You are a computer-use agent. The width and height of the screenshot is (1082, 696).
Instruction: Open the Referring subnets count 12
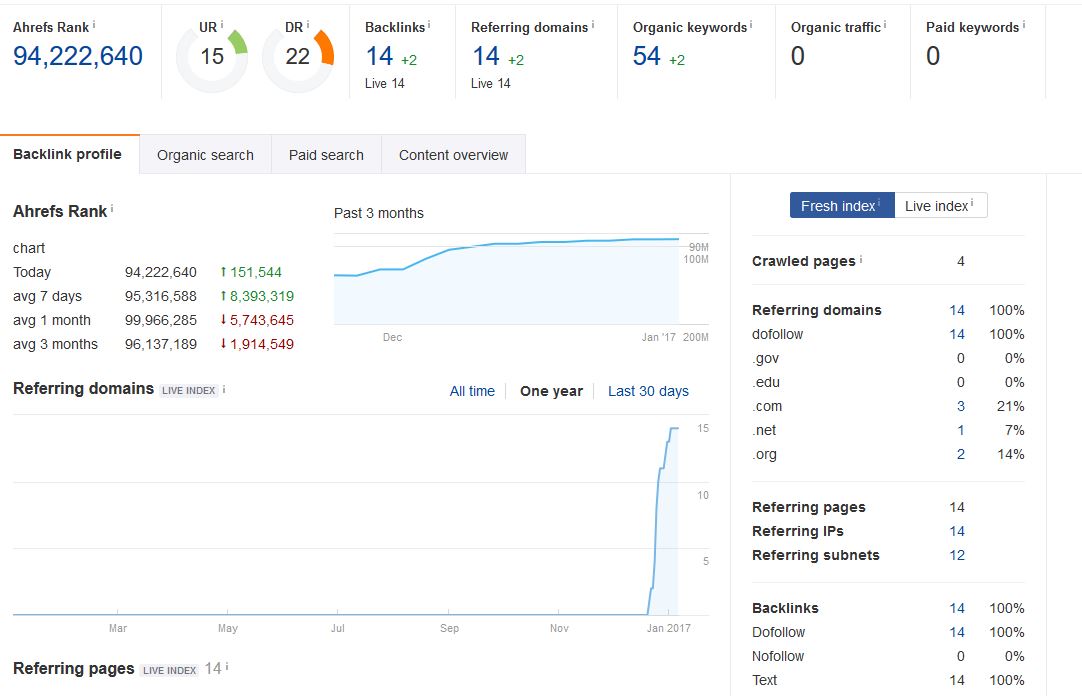[956, 555]
